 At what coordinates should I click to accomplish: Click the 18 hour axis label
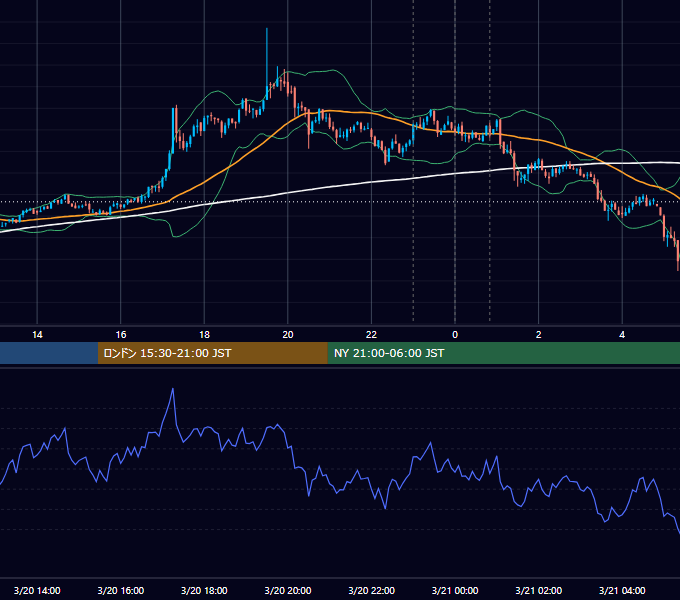[204, 335]
